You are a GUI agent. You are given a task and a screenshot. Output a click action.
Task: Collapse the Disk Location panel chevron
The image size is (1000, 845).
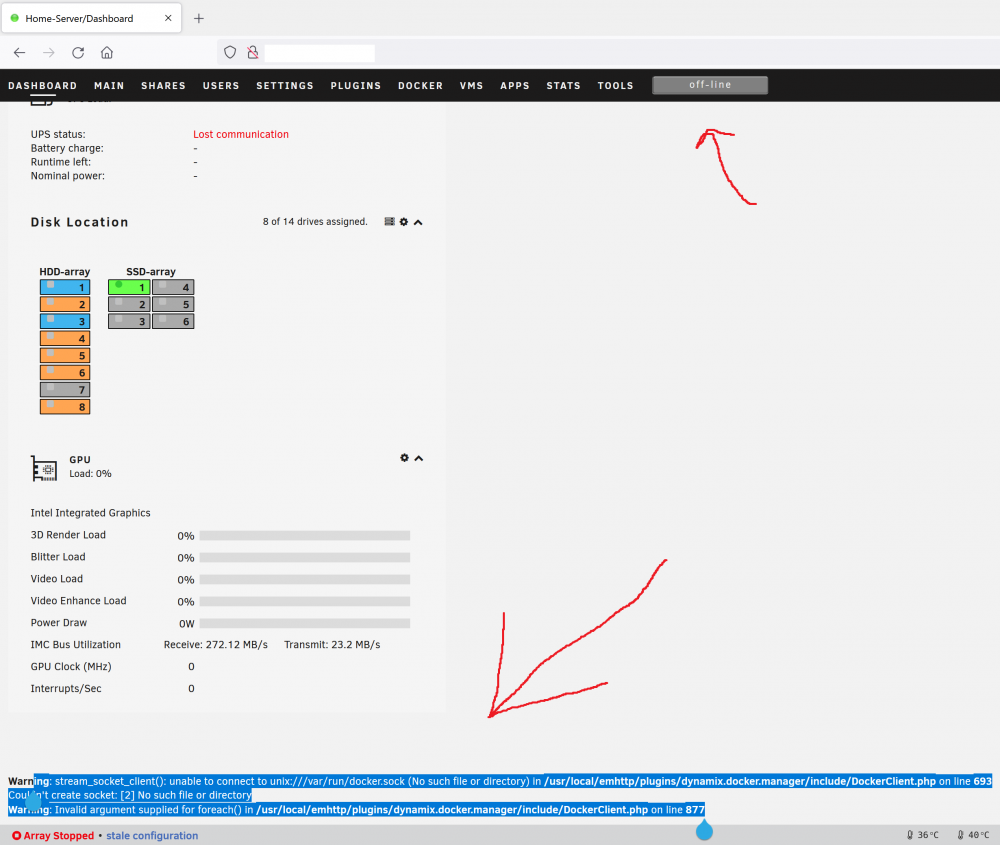(418, 223)
